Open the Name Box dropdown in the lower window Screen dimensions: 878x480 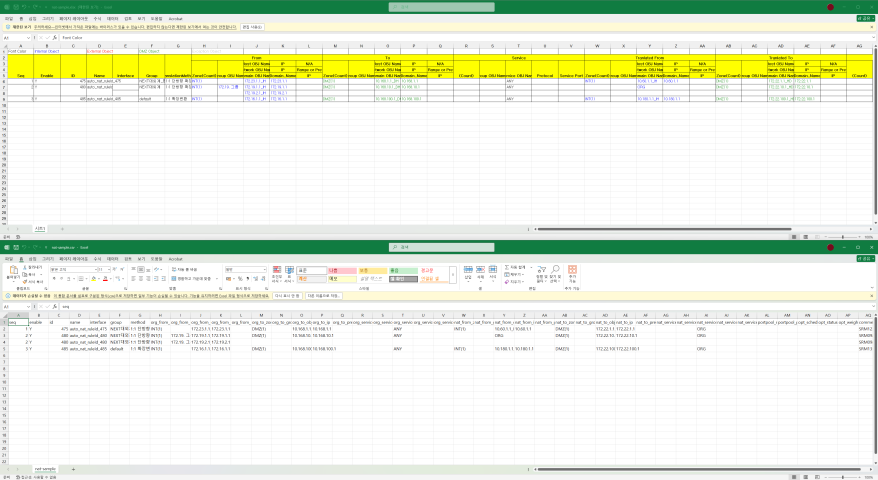[x=29, y=306]
